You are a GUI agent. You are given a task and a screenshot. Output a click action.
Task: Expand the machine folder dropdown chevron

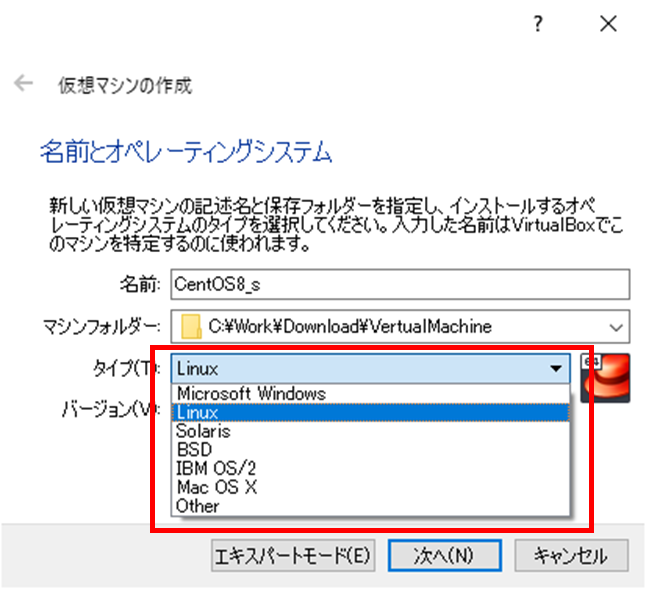[616, 327]
